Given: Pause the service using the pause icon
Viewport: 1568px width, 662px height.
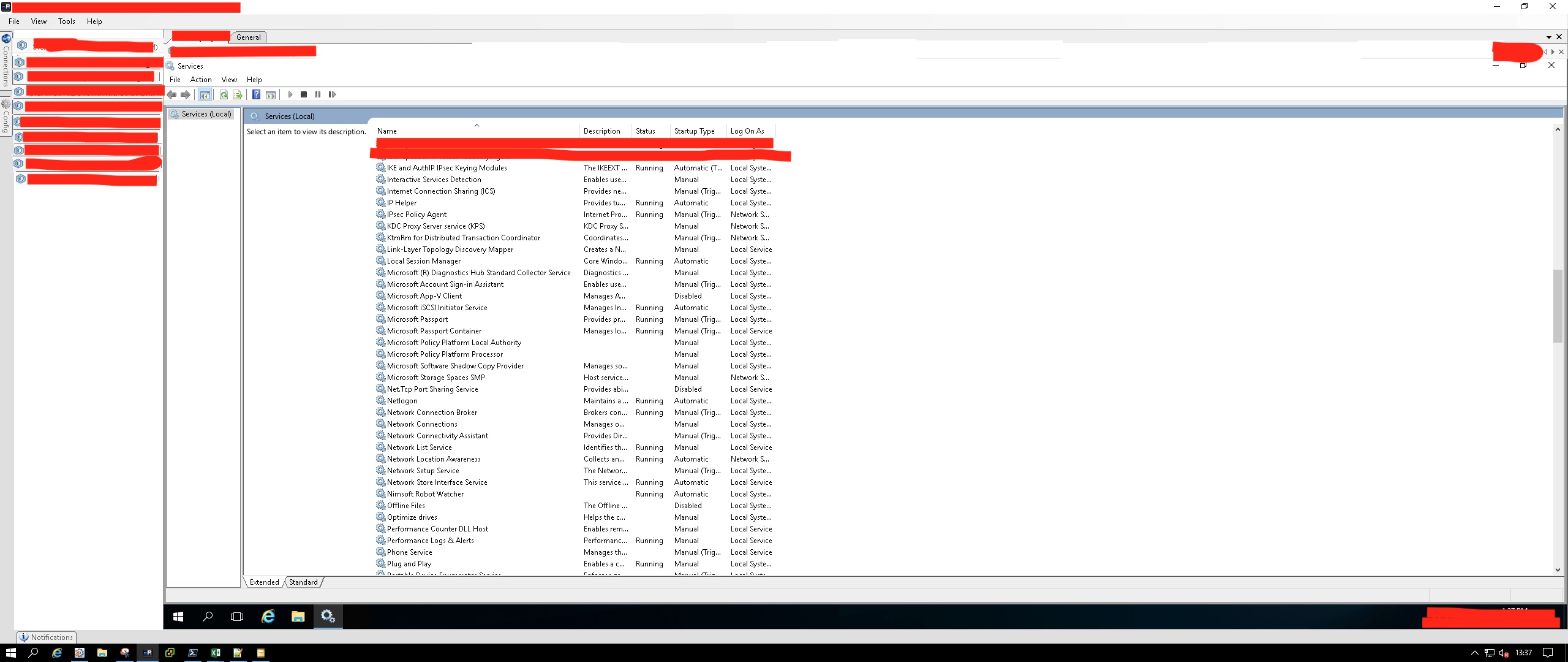Looking at the screenshot, I should (318, 94).
